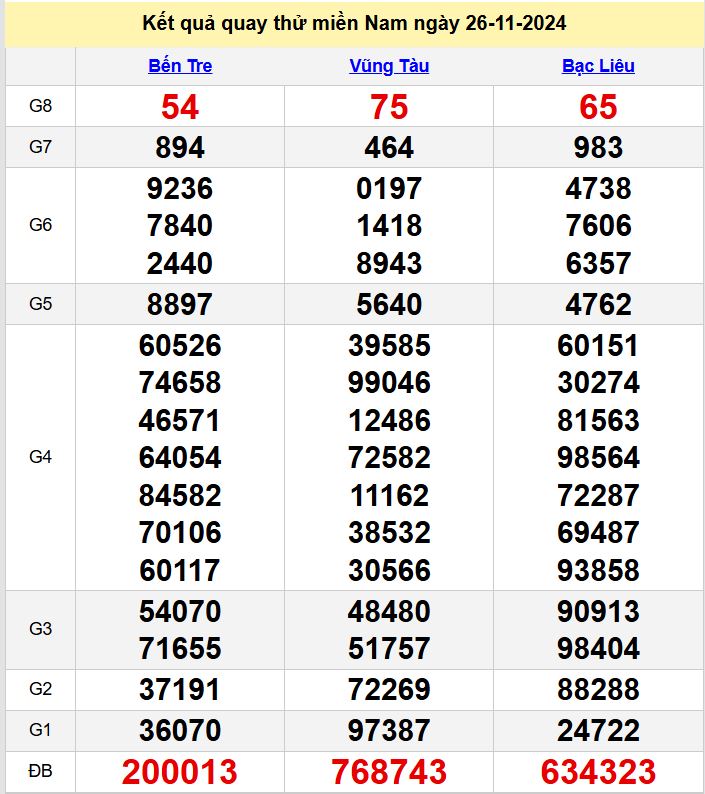This screenshot has height=794, width=705.
Task: Open the Vũng Tàu province link
Action: pos(389,66)
